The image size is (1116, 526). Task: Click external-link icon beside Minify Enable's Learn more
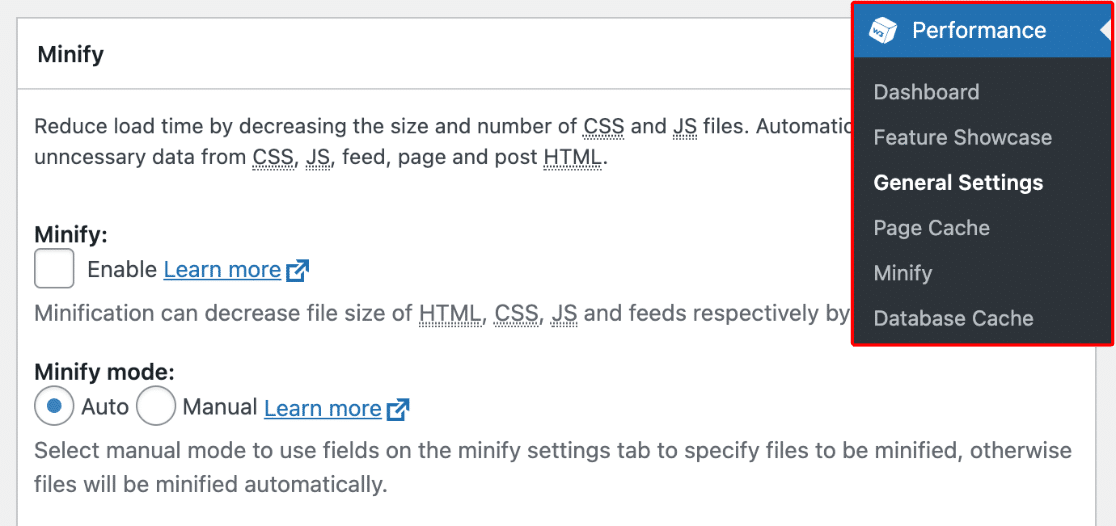[298, 270]
